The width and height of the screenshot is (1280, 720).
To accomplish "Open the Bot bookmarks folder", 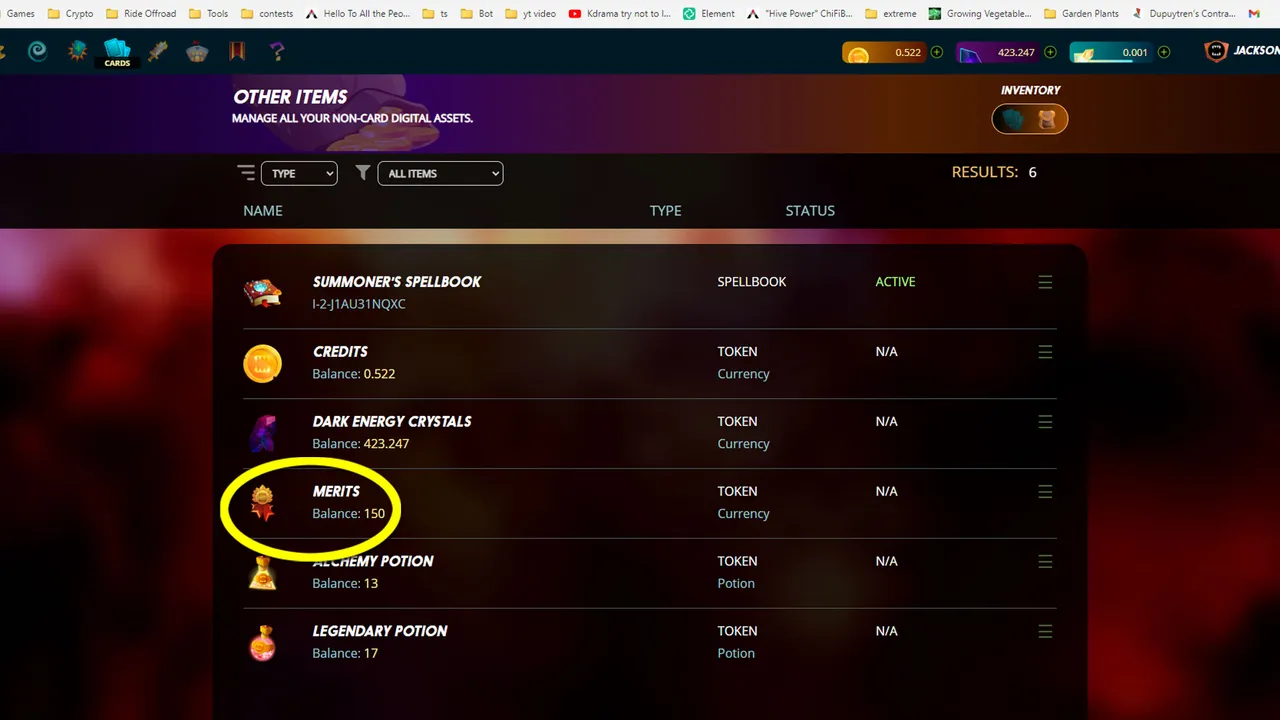I will (476, 14).
